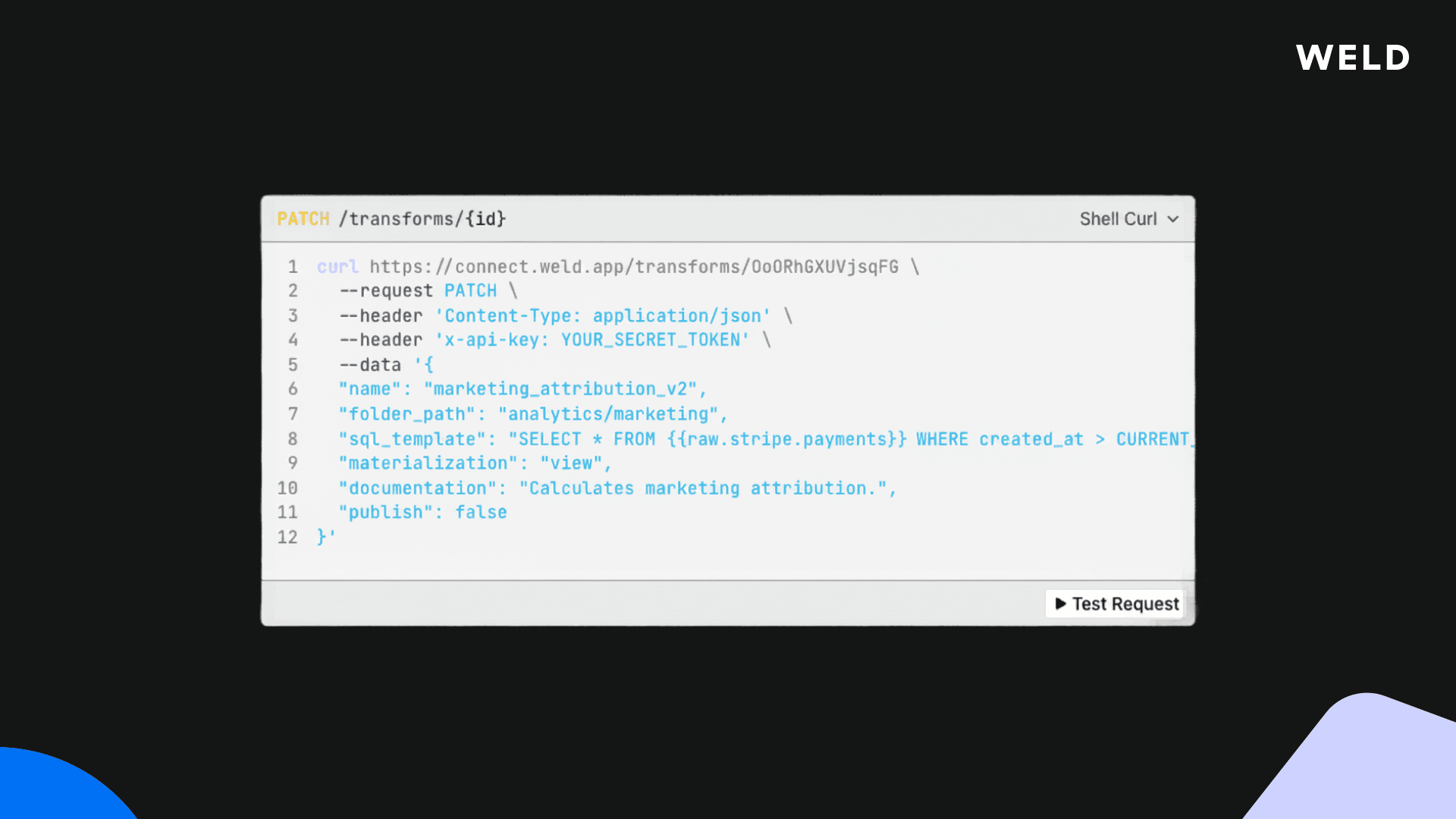Screen dimensions: 1456x819
Task: Click the yellow PATCH method label
Action: [303, 219]
